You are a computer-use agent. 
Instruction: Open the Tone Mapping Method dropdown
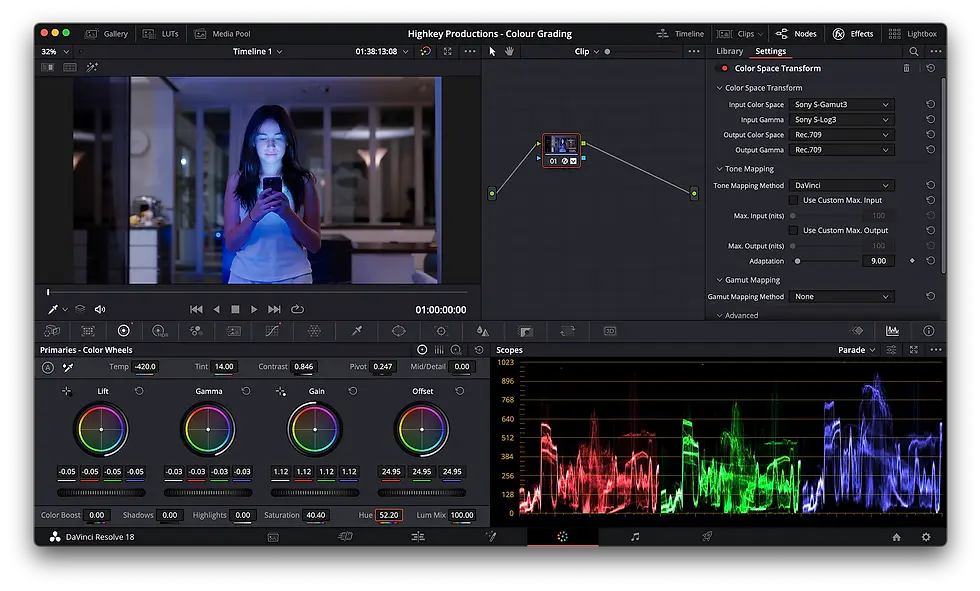(841, 185)
